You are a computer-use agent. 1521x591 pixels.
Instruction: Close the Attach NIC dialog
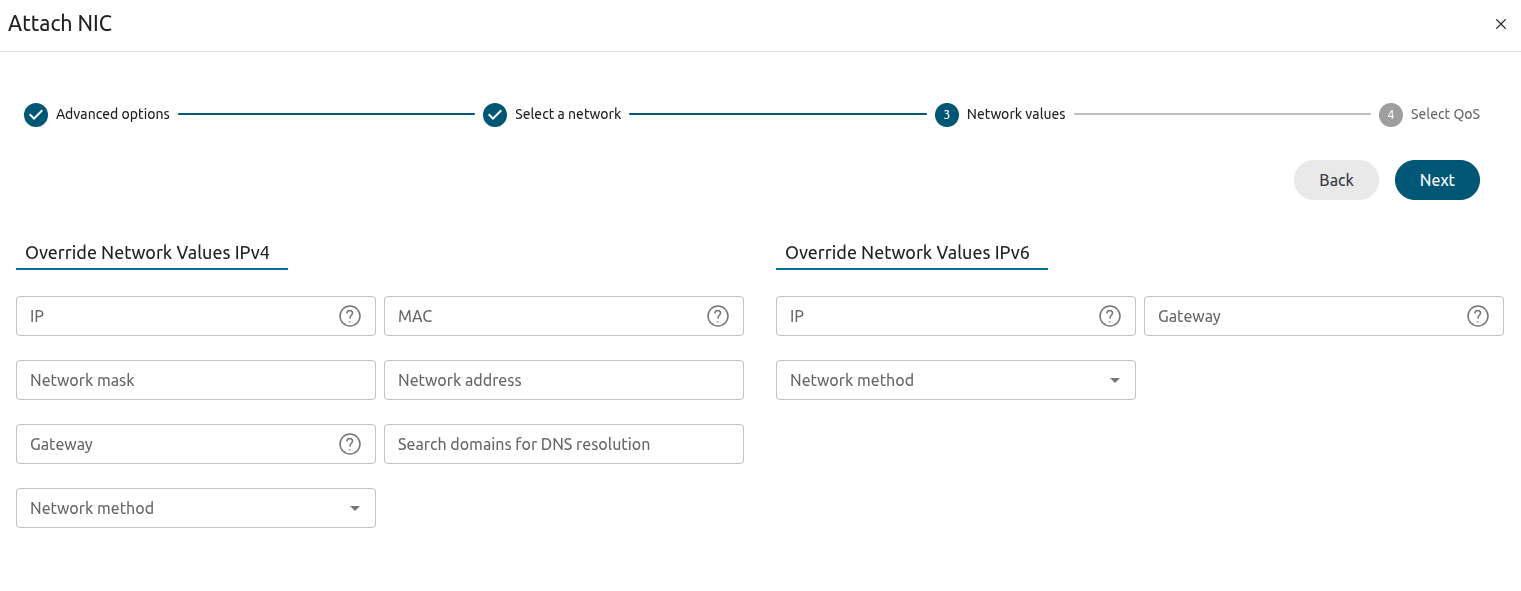click(x=1500, y=24)
